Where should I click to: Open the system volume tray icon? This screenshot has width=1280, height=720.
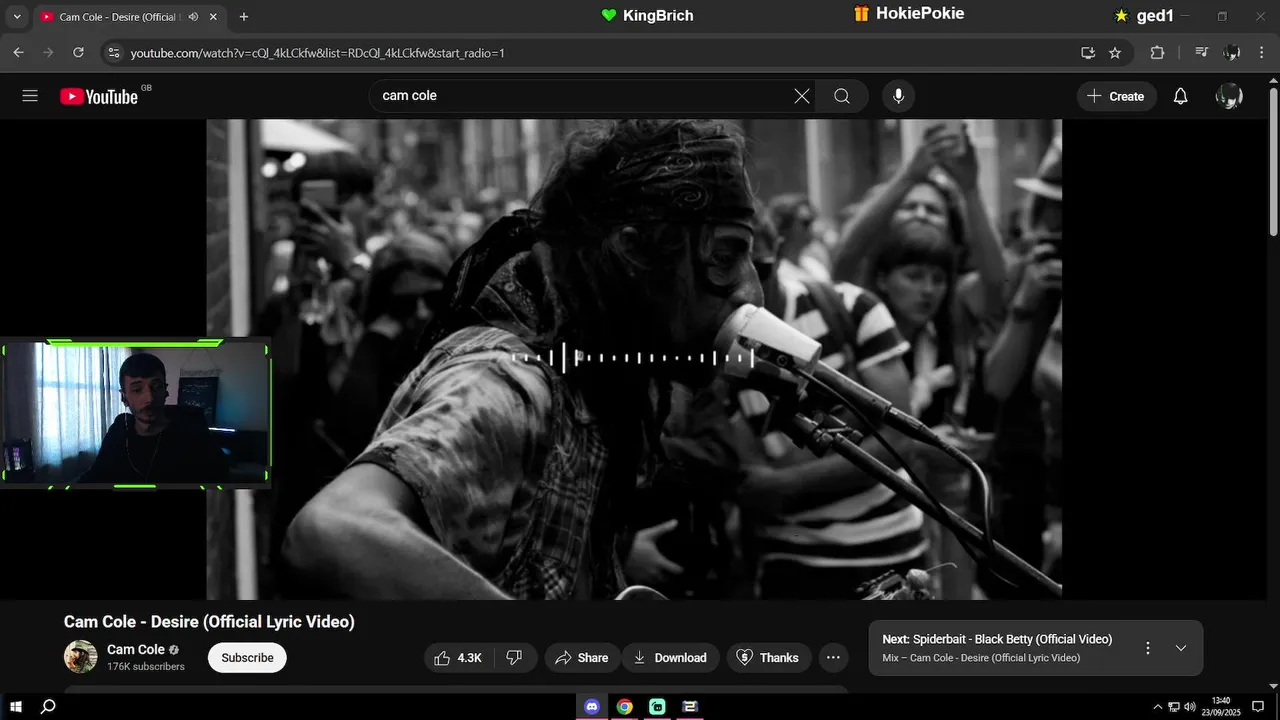coord(1190,707)
